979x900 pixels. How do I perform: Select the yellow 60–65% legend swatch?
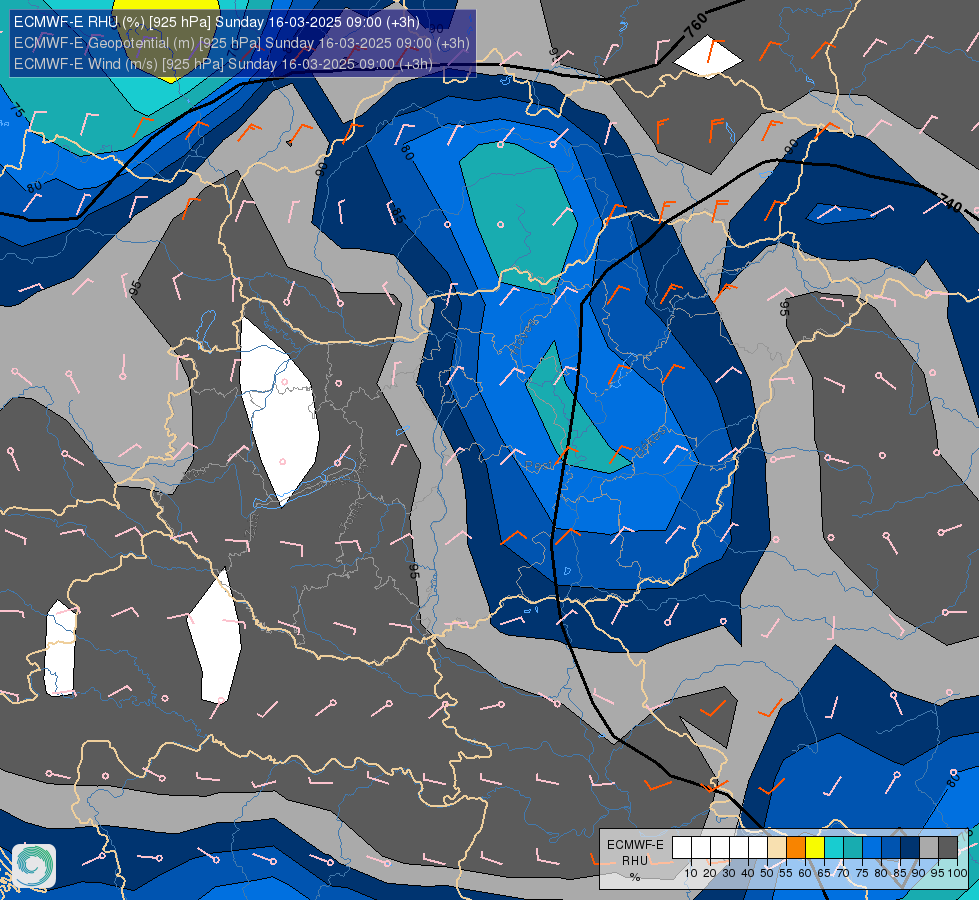point(815,848)
